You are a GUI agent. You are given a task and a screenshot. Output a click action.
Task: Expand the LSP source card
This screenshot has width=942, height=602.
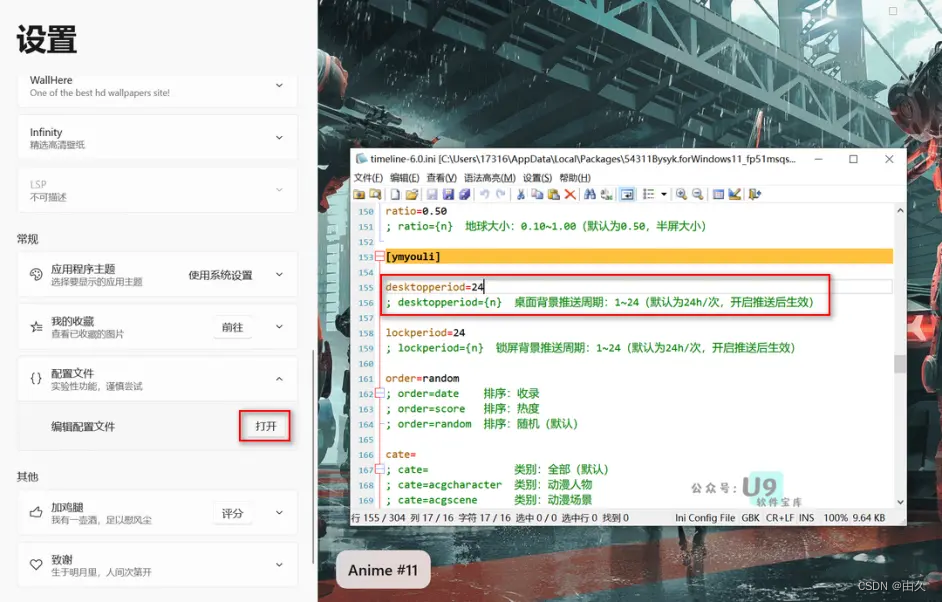coord(279,190)
